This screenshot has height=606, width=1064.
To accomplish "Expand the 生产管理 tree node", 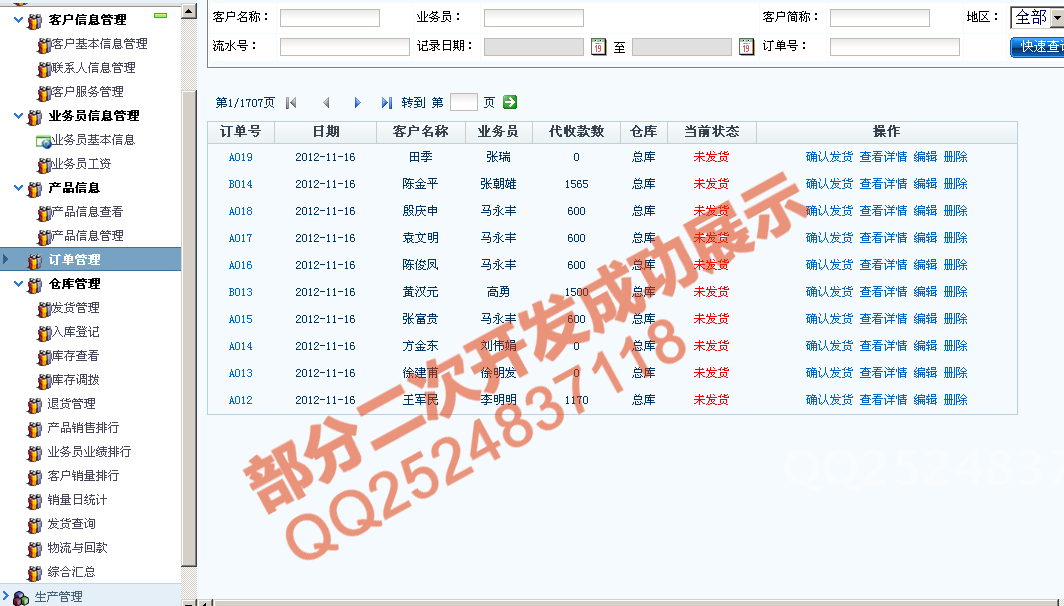I will click(x=6, y=597).
